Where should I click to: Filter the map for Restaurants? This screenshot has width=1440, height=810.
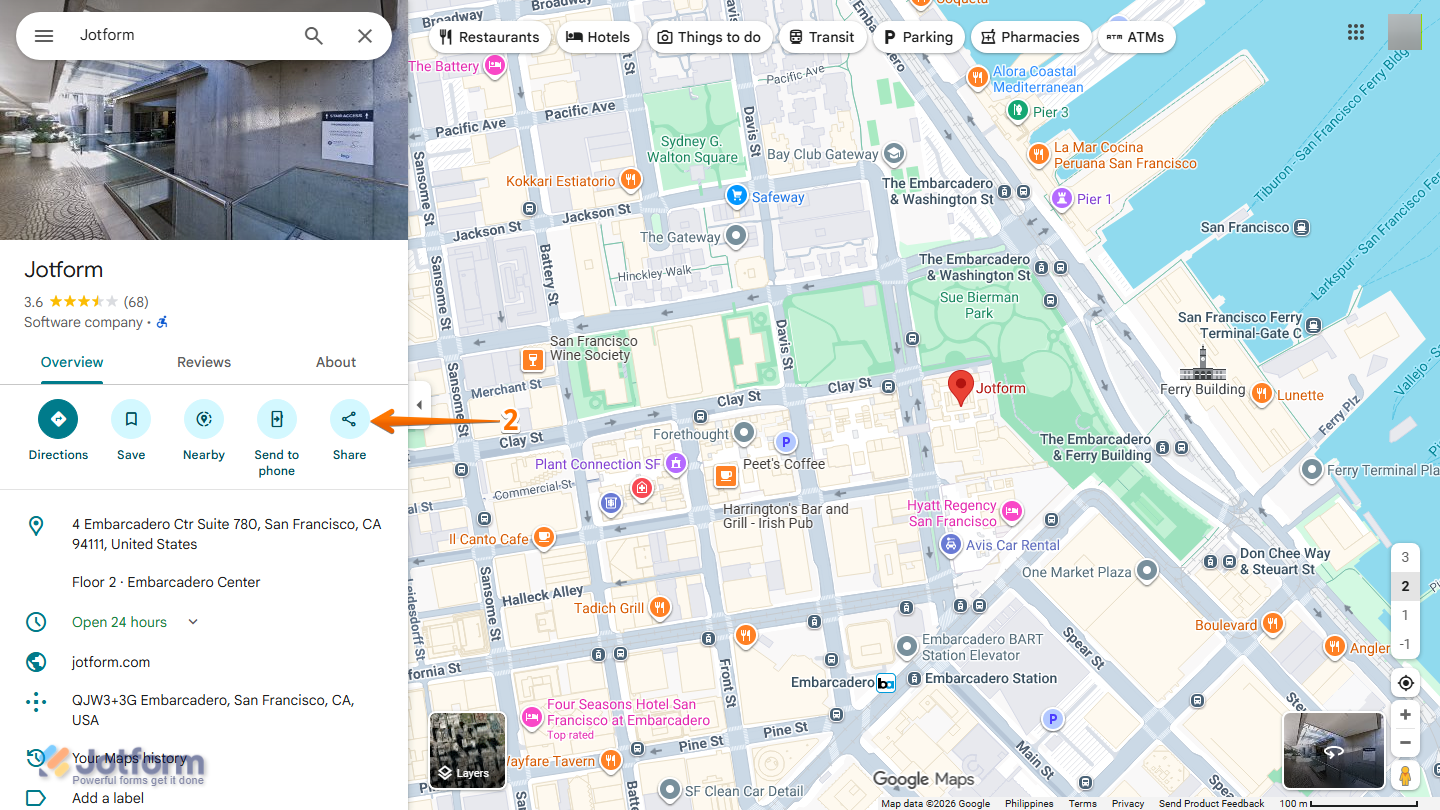(x=489, y=36)
